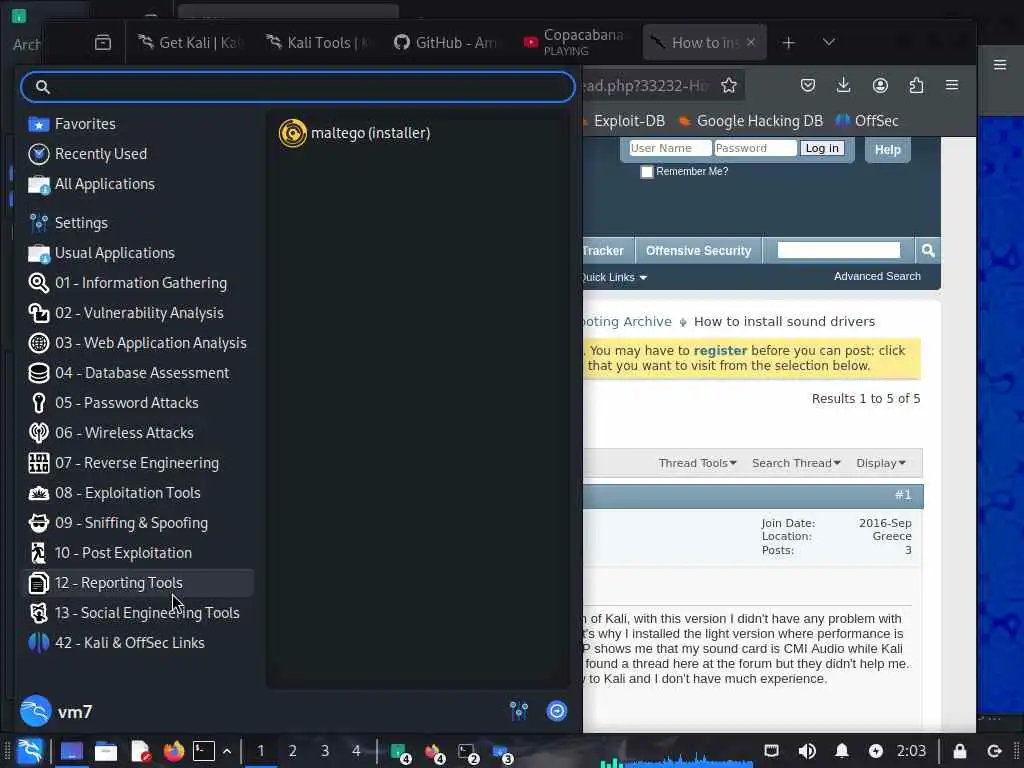1024x768 pixels.
Task: Open settings manager icon beside vm7
Action: (x=519, y=711)
